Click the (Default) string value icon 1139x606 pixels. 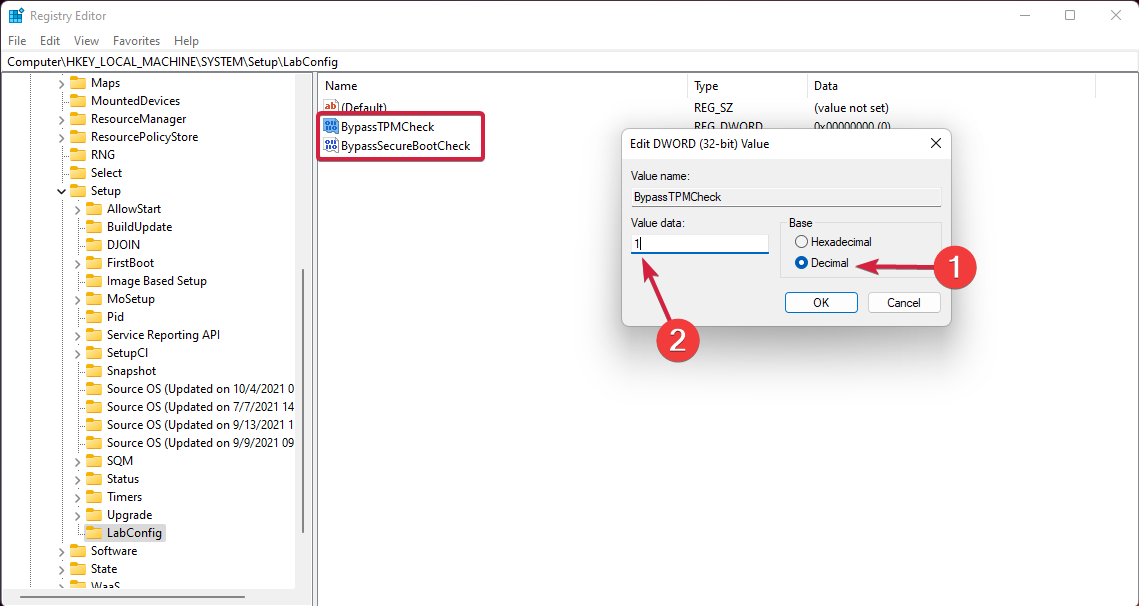tap(331, 107)
